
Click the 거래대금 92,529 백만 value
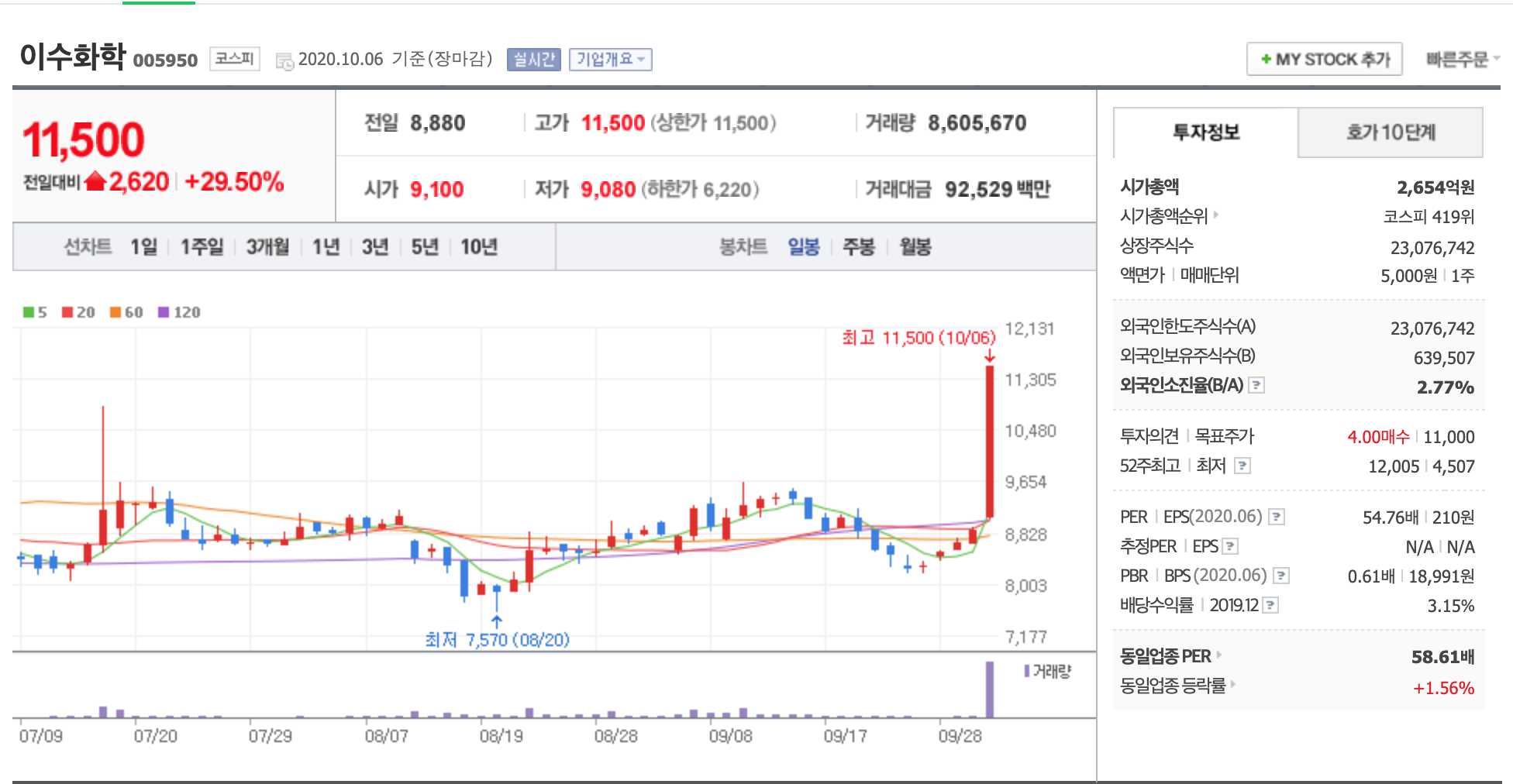pos(998,190)
